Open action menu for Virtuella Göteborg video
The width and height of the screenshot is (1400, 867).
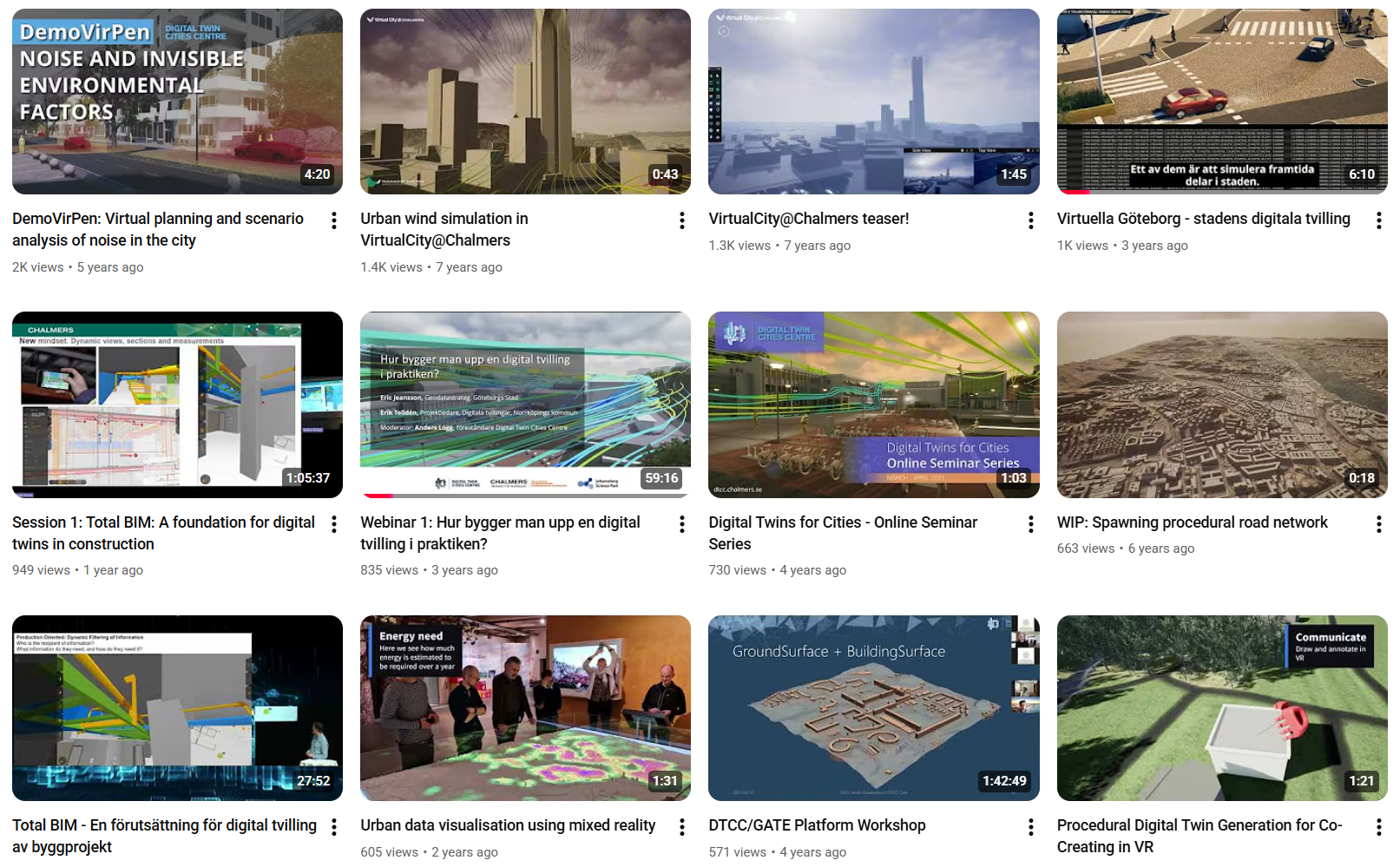(1378, 220)
